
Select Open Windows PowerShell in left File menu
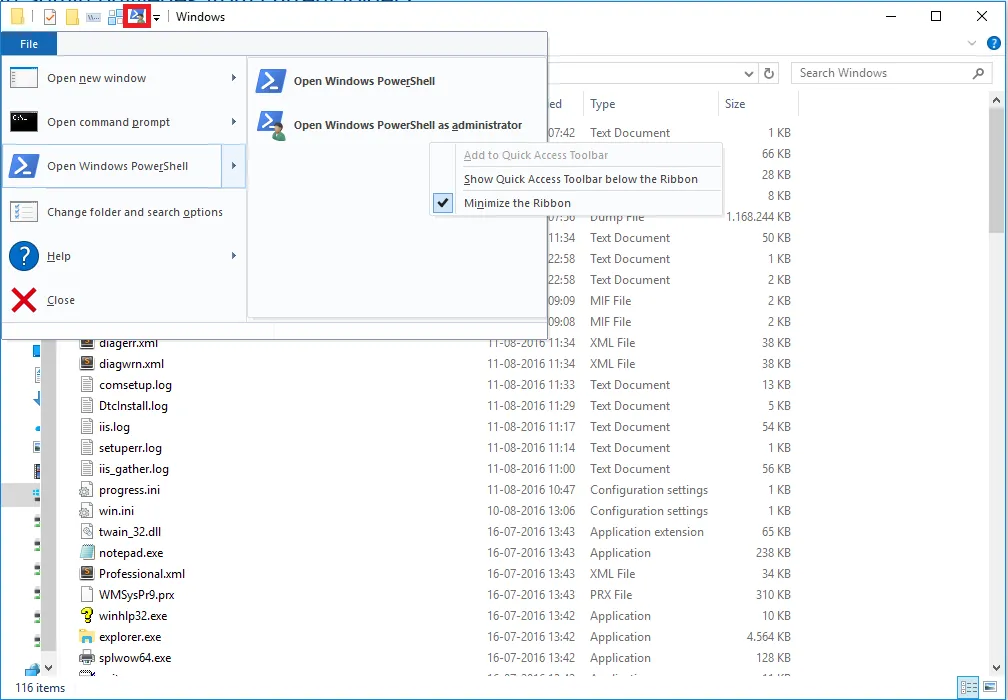112,166
